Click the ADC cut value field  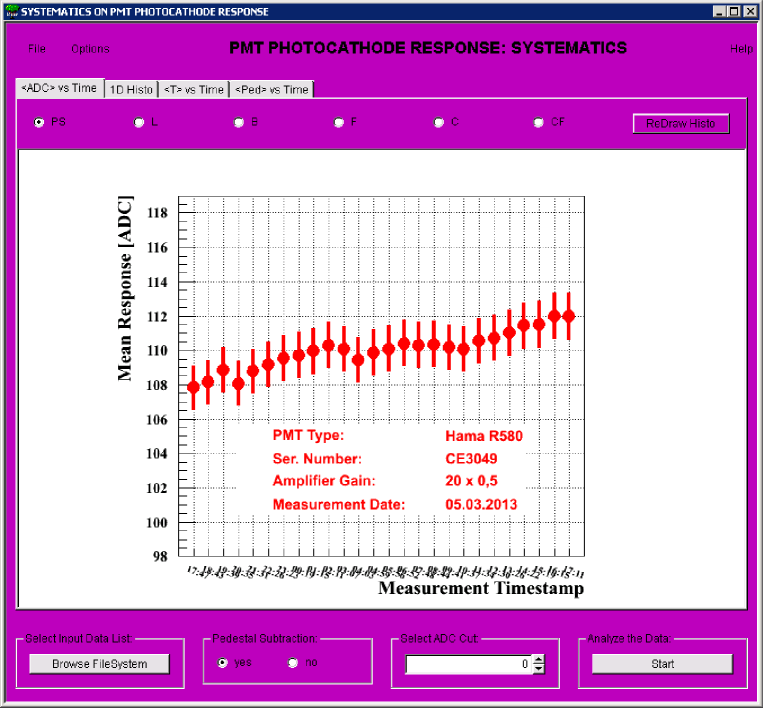click(x=469, y=664)
